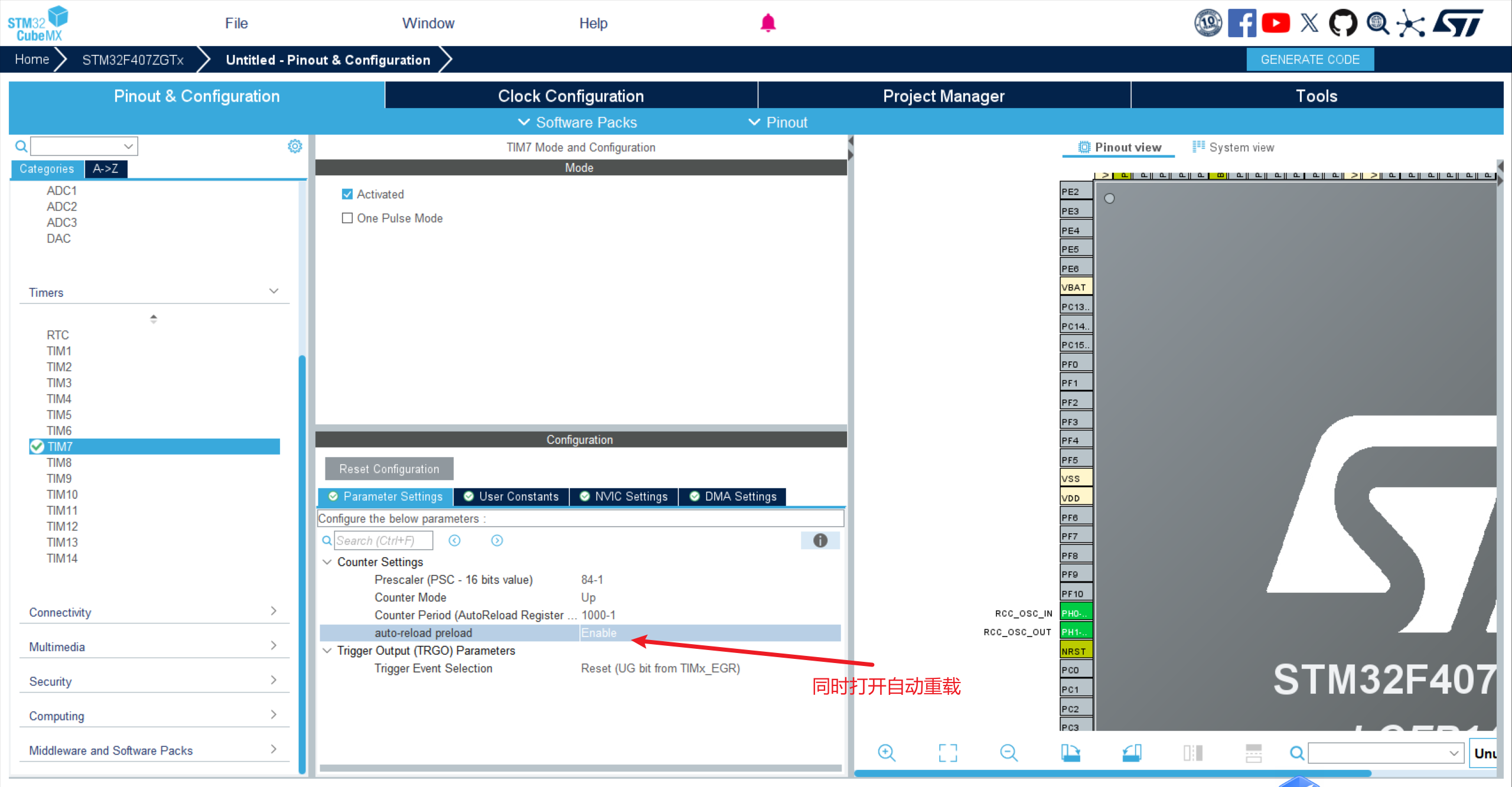Click the settings gear in categories panel
Viewport: 1512px width, 787px height.
pos(295,146)
